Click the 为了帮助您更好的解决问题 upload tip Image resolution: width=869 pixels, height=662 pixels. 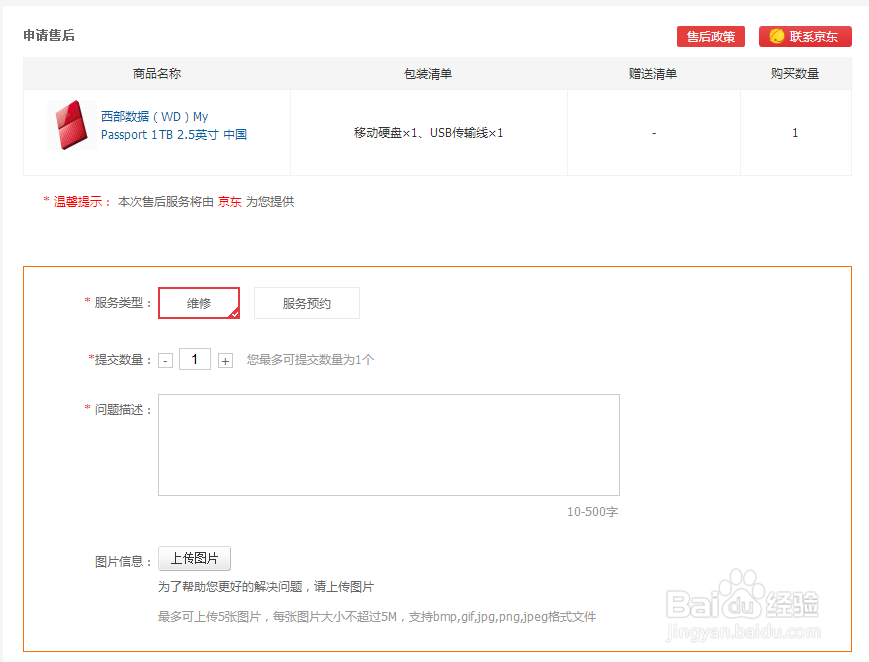click(266, 587)
